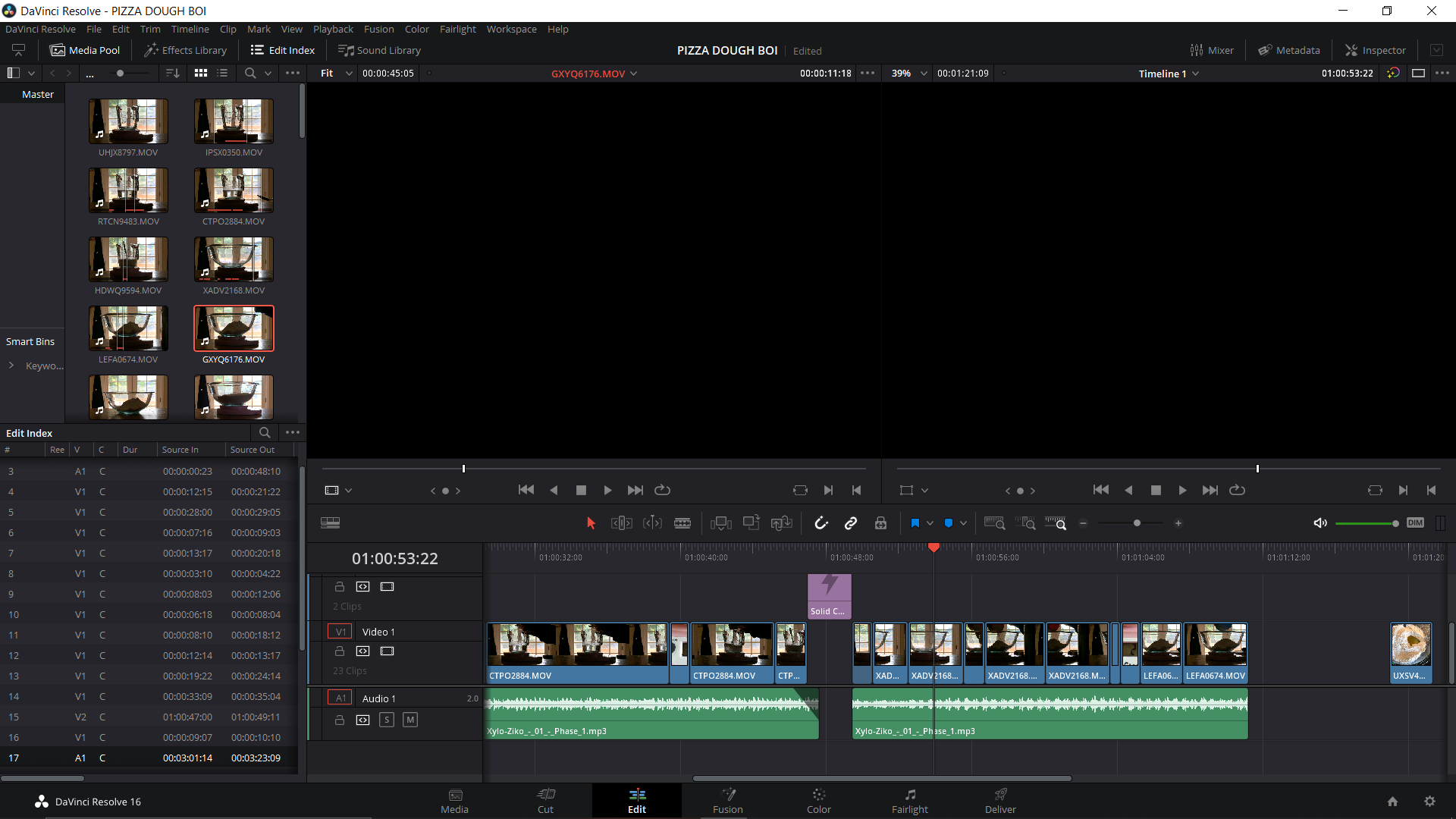This screenshot has width=1456, height=819.
Task: Open the Workspace menu
Action: click(511, 29)
